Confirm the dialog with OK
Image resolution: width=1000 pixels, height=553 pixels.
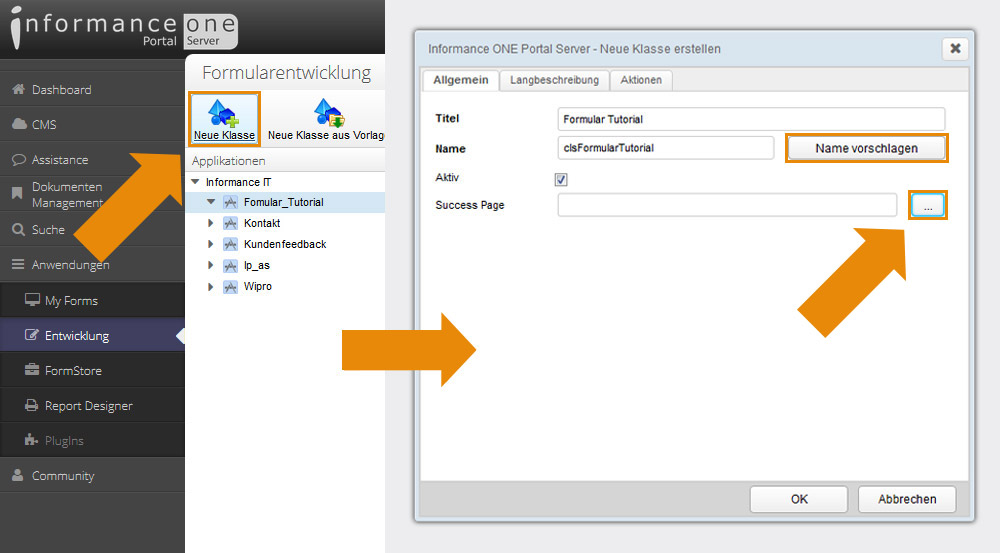coord(799,499)
